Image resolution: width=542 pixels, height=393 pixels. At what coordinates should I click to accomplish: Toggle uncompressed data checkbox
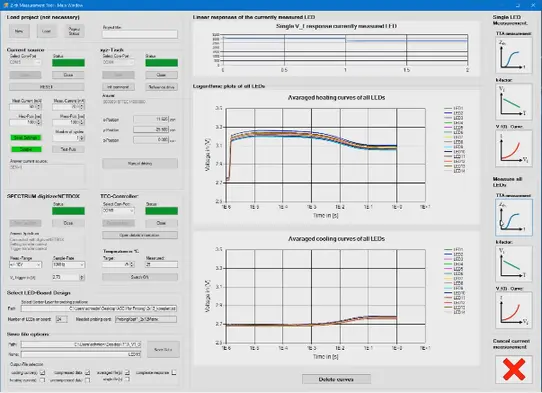click(x=87, y=380)
